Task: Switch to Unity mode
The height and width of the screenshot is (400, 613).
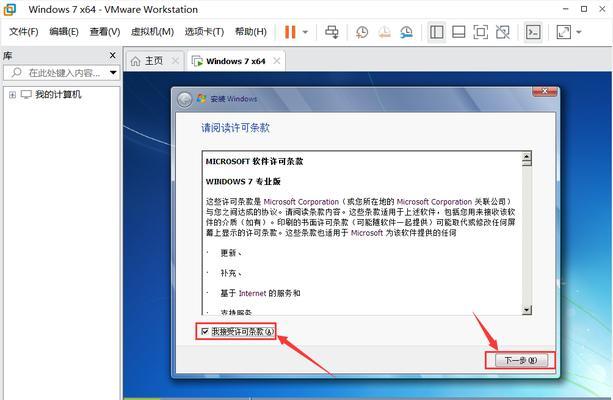Action: click(503, 32)
